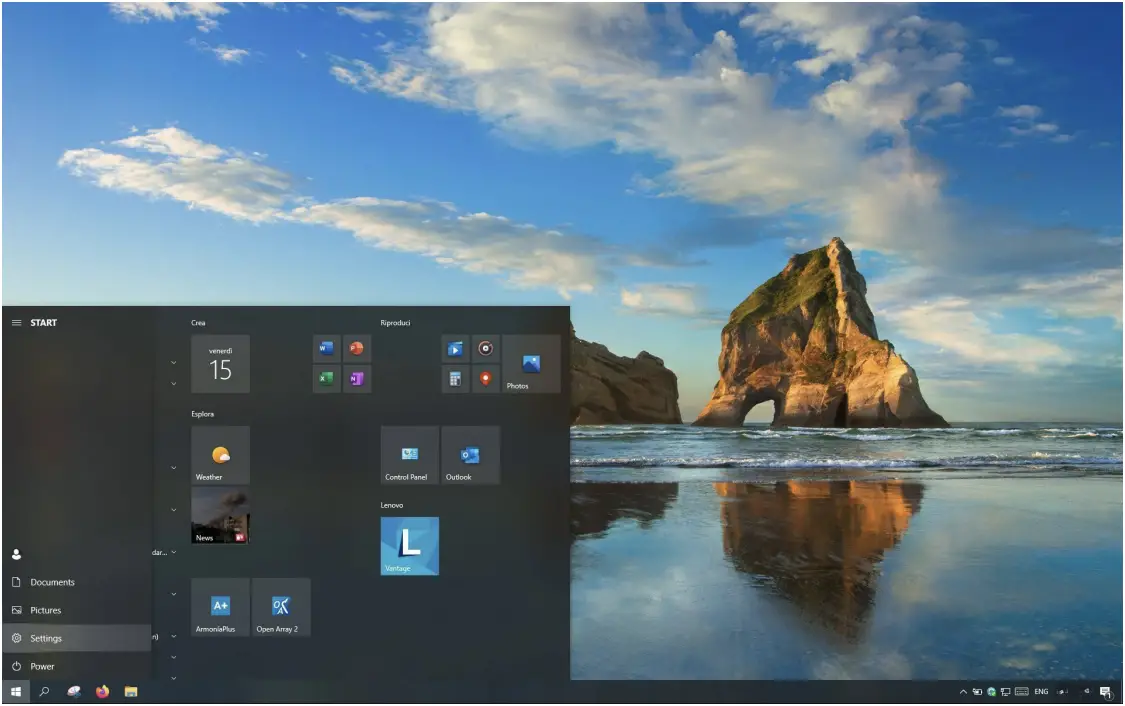Open File Explorer from the taskbar
1125x706 pixels.
(x=131, y=692)
